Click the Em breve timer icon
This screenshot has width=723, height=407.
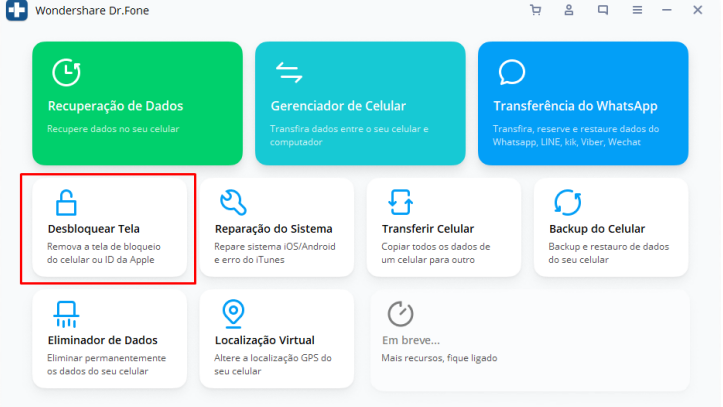click(400, 314)
